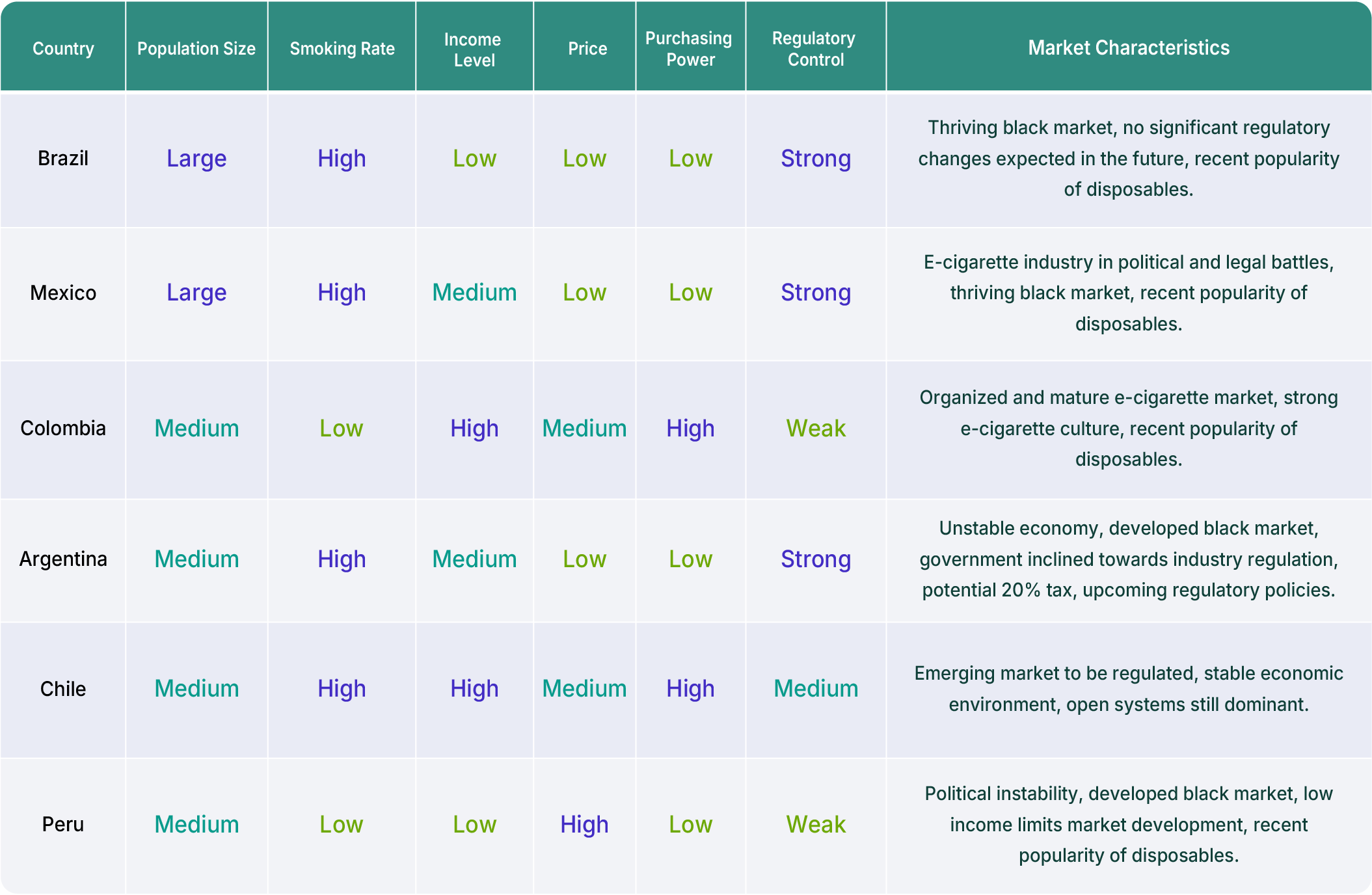Viewport: 1372px width, 895px height.
Task: Click the Chile country cell
Action: pos(63,689)
